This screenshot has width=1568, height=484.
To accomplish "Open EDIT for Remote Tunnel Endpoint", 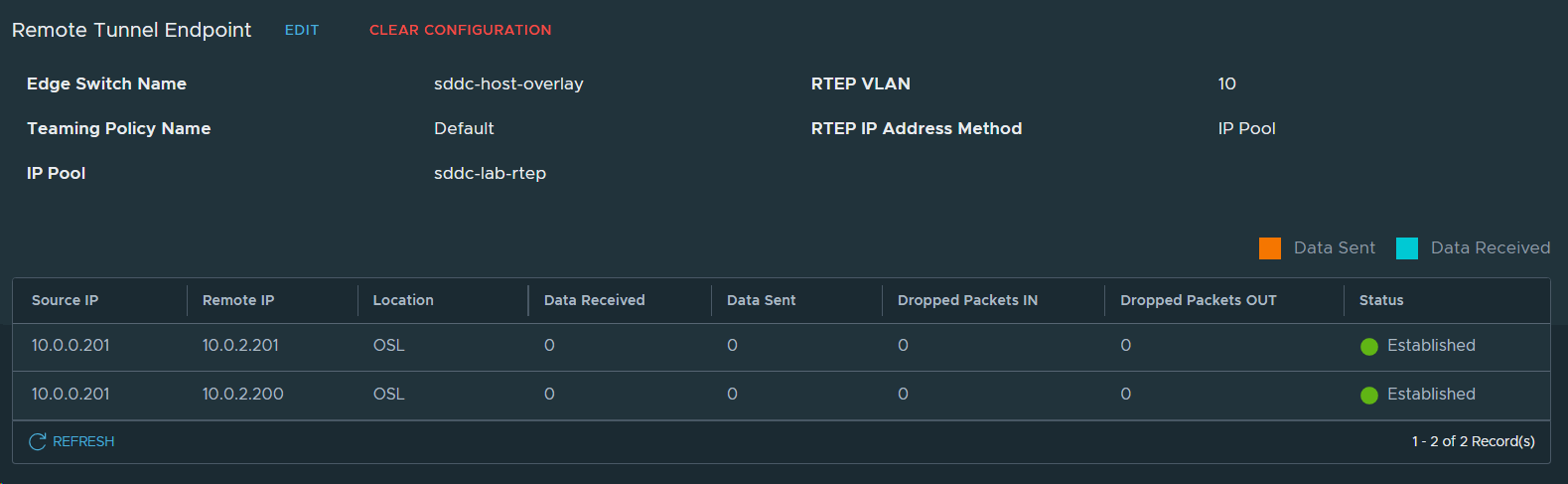I will click(x=302, y=30).
